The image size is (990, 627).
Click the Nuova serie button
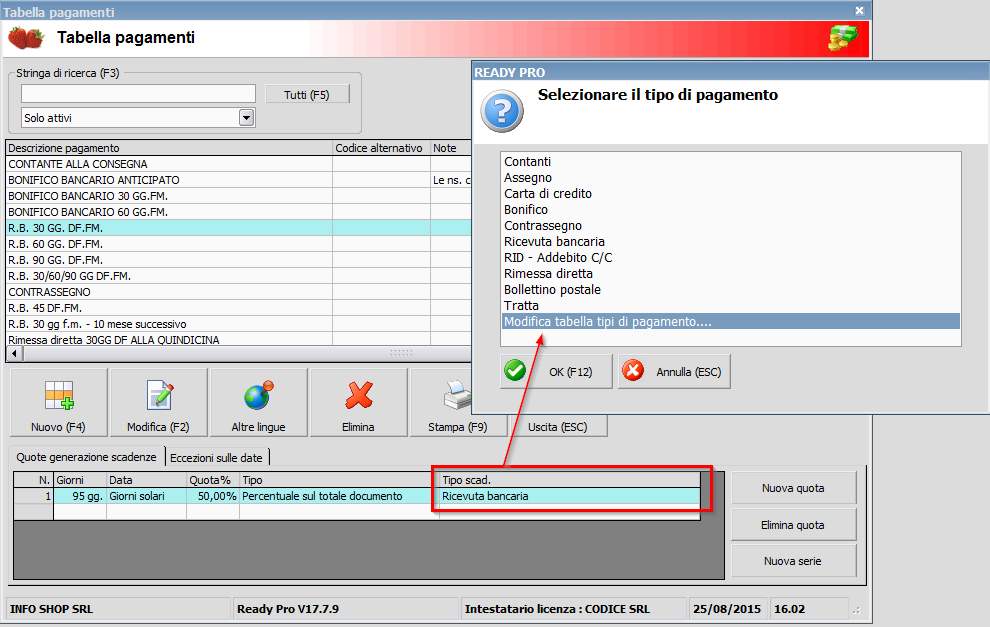[x=793, y=561]
